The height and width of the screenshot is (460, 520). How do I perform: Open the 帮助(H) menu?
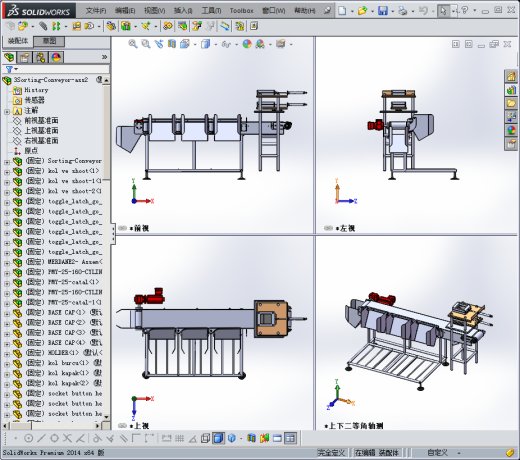coord(304,11)
